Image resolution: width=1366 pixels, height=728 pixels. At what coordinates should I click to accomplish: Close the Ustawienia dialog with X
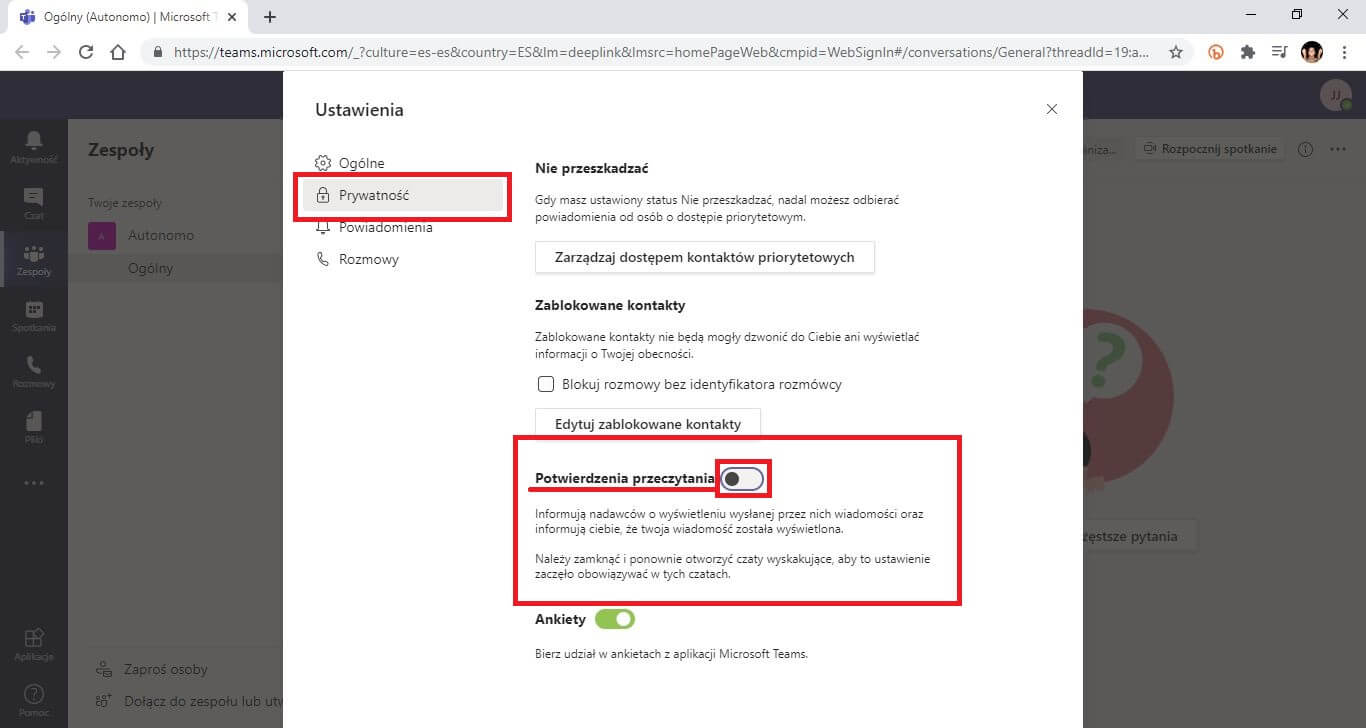1051,109
